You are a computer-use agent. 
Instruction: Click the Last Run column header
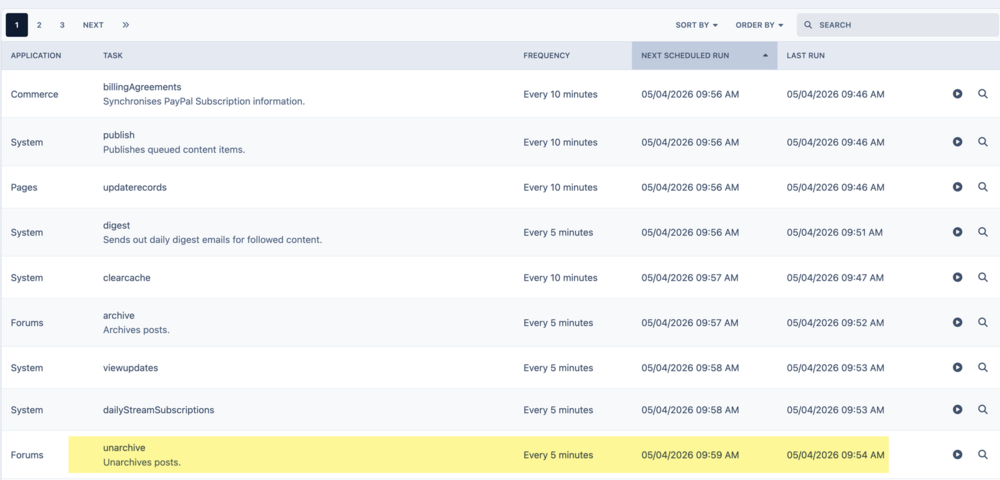[805, 55]
